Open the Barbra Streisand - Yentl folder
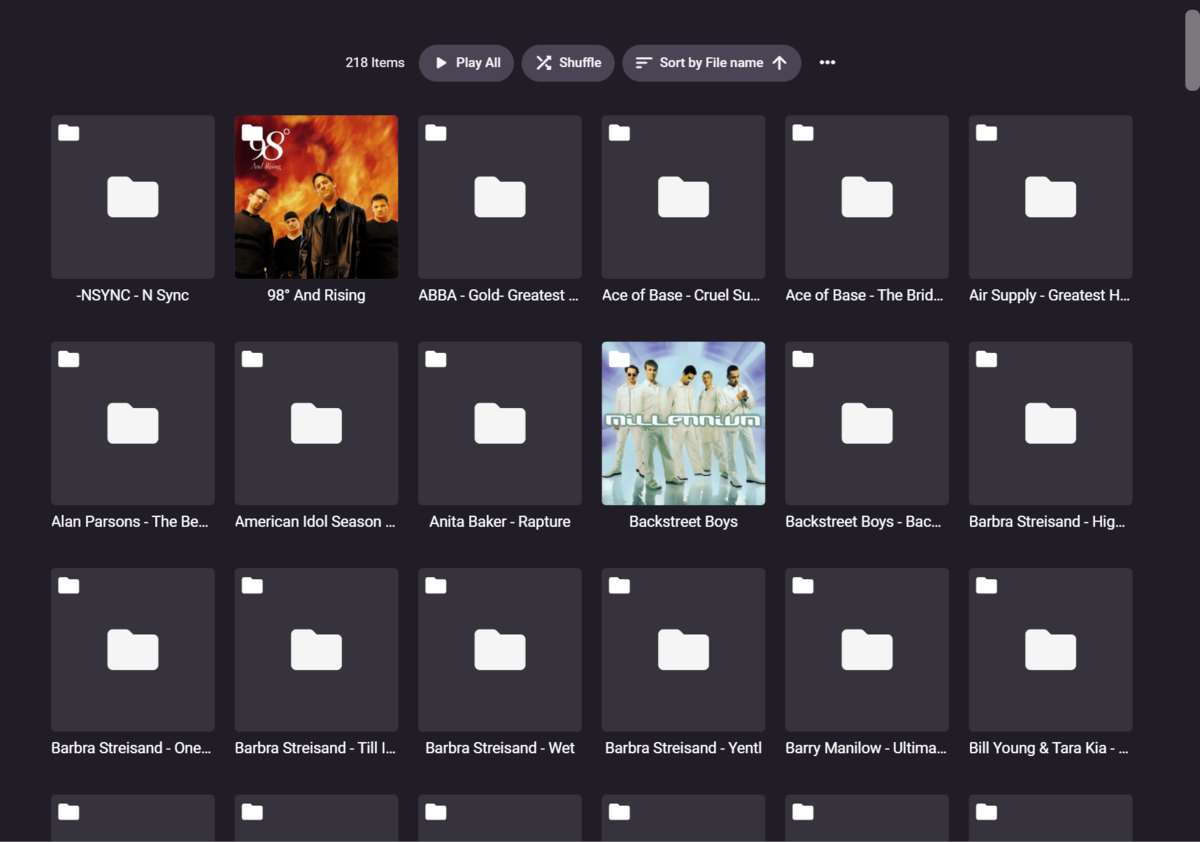 (x=683, y=650)
